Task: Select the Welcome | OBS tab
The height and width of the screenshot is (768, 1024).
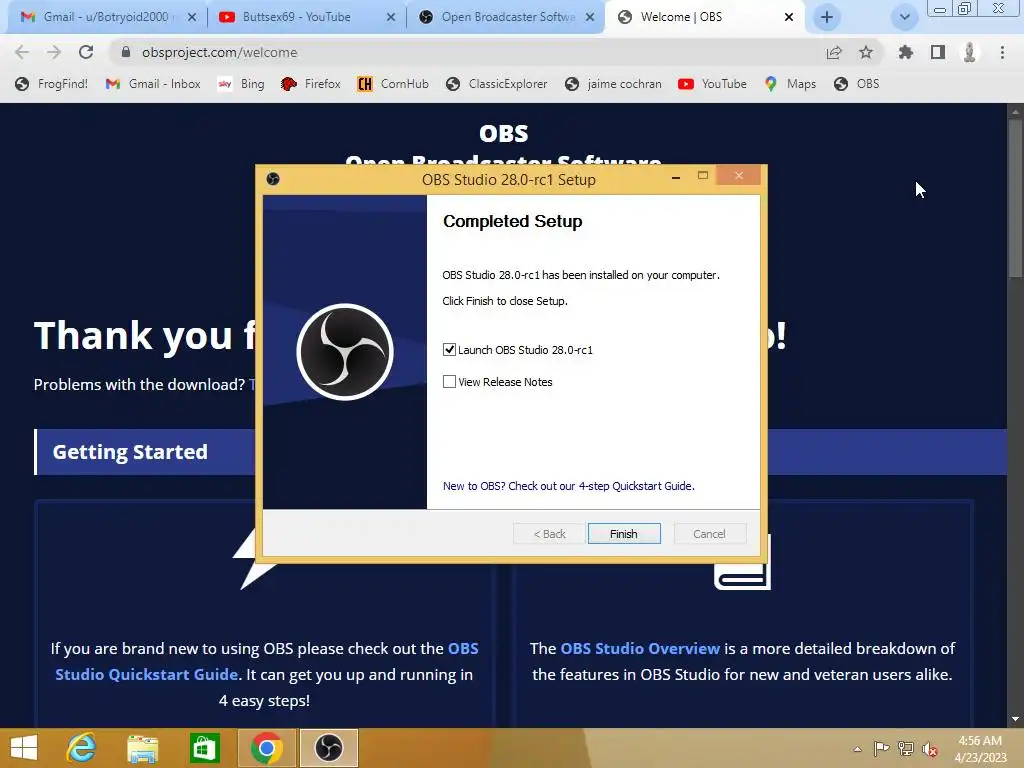Action: [681, 17]
